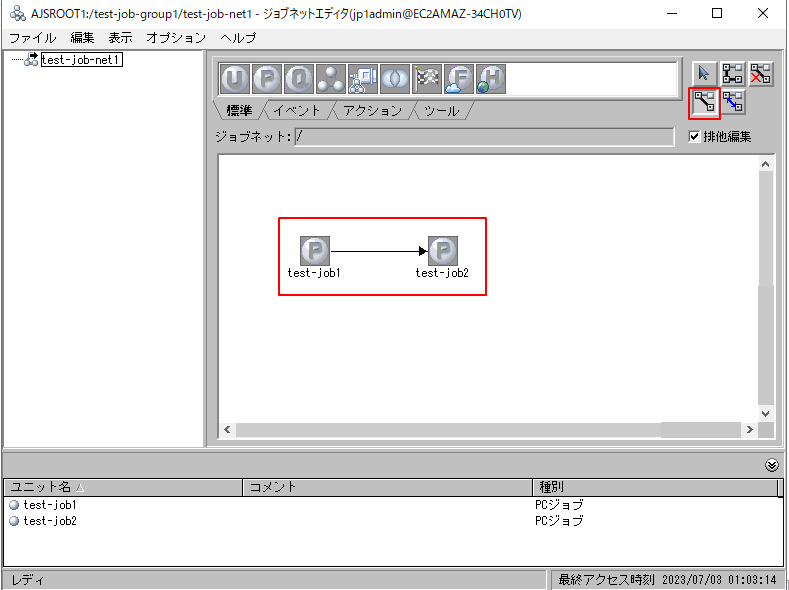This screenshot has width=789, height=590.
Task: Click the test-job1 label on canvas
Action: pyautogui.click(x=314, y=273)
